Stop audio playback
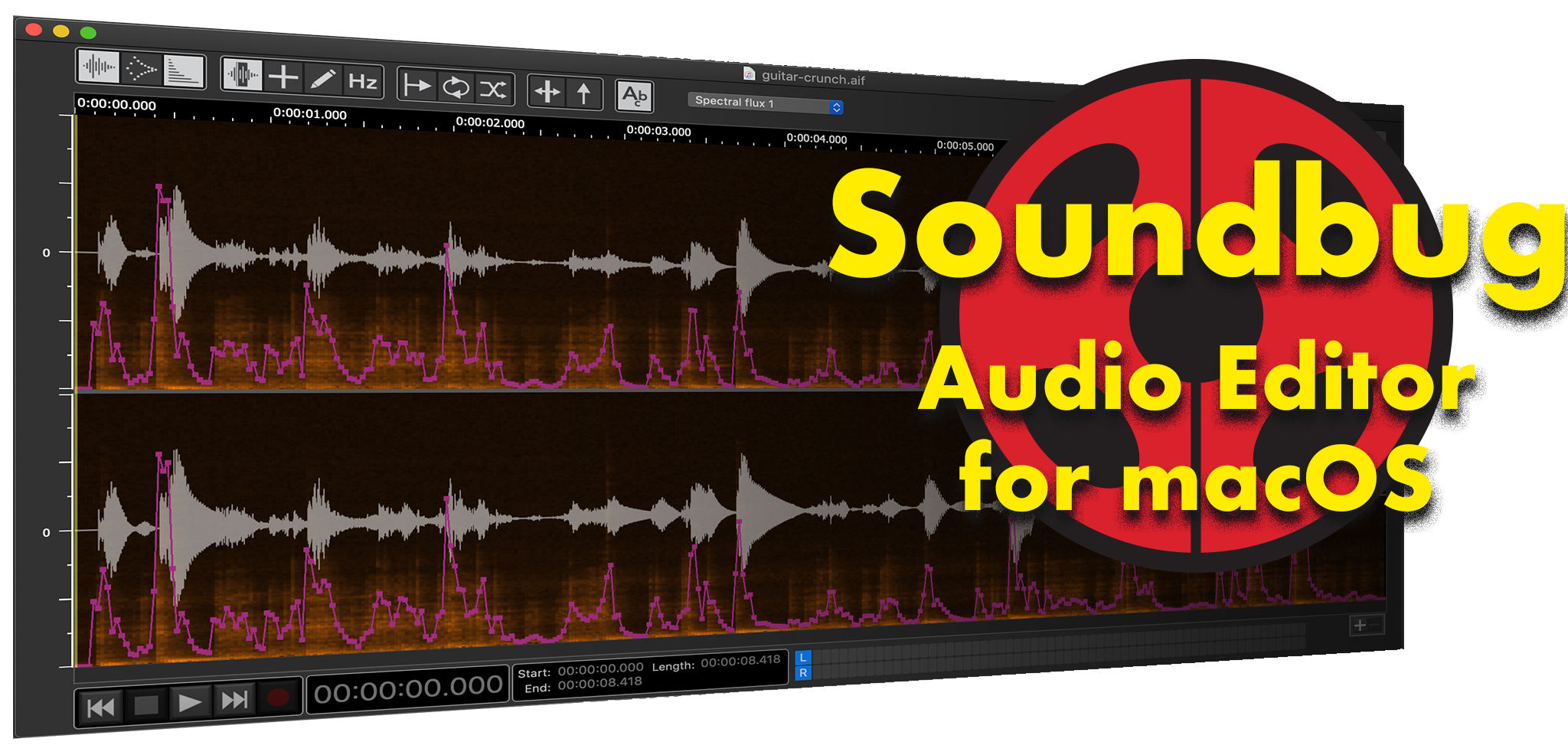 point(146,704)
